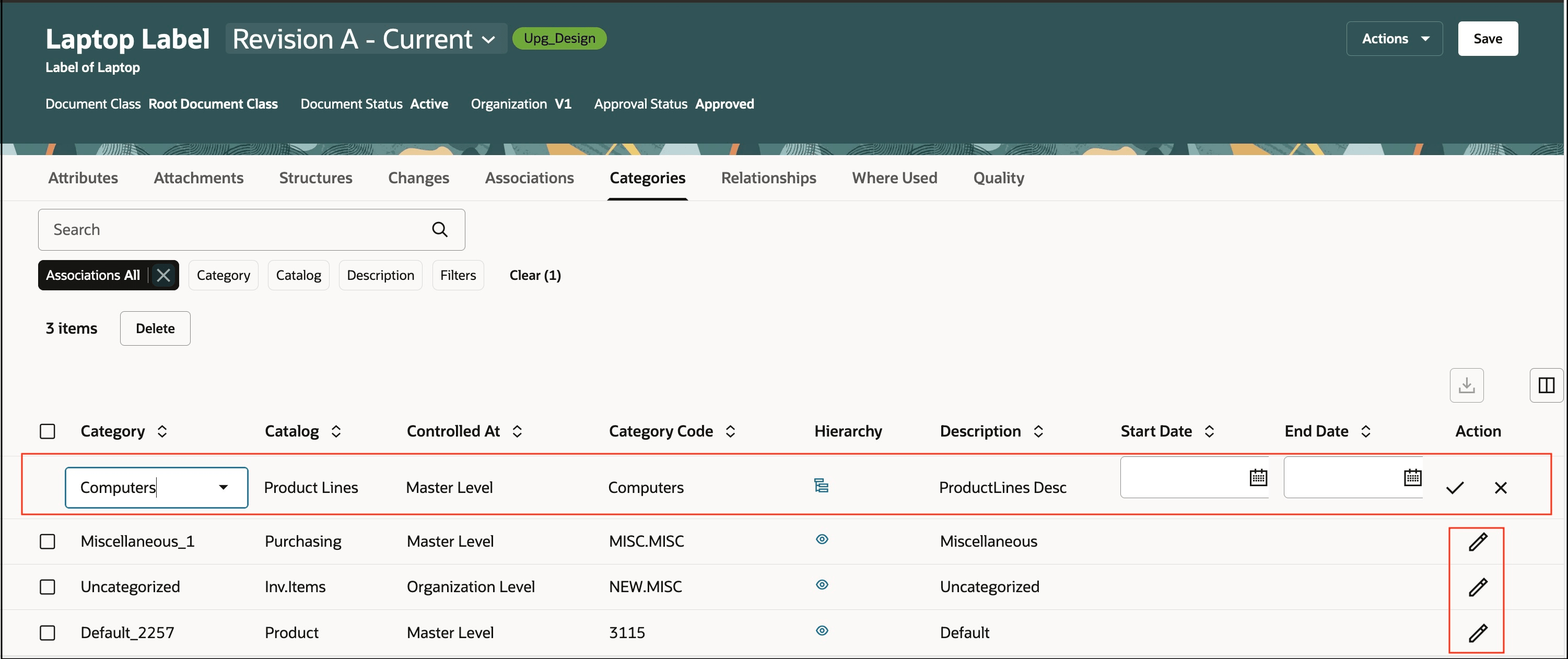The height and width of the screenshot is (659, 1568).
Task: View hierarchy eye icon for Uncategorized
Action: pyautogui.click(x=821, y=585)
